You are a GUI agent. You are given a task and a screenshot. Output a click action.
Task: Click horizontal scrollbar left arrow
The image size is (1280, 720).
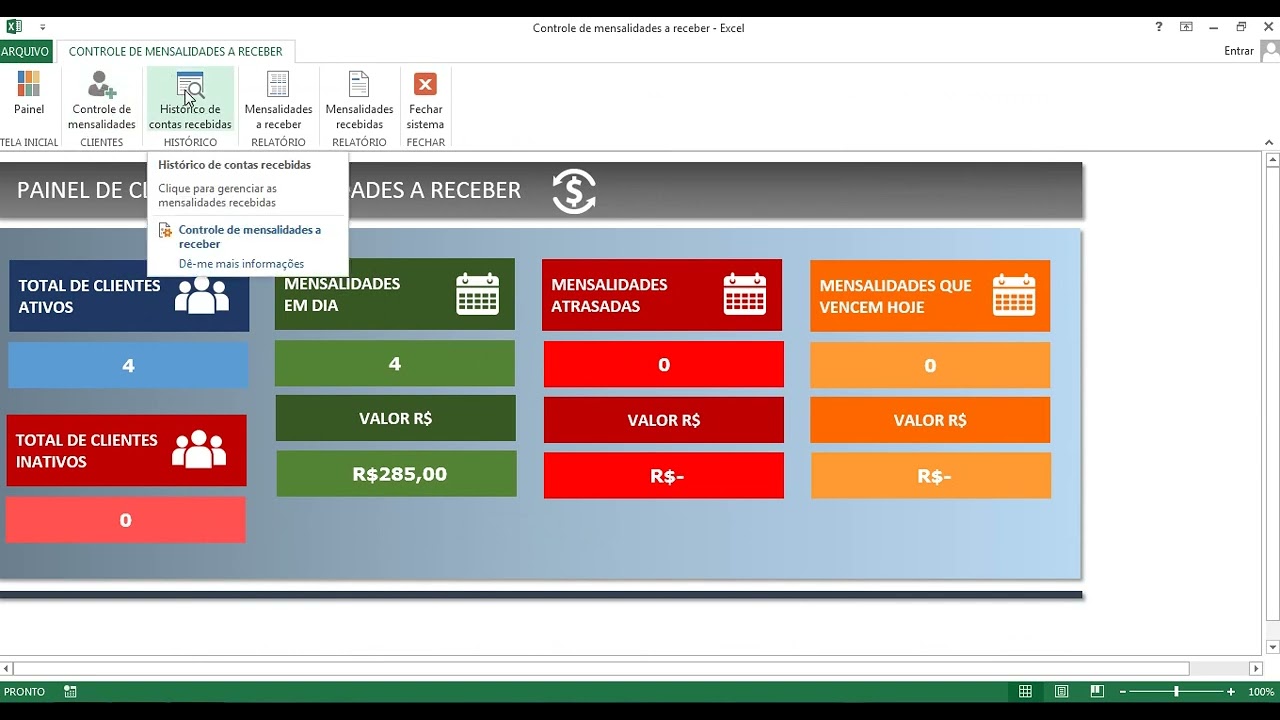[x=6, y=668]
